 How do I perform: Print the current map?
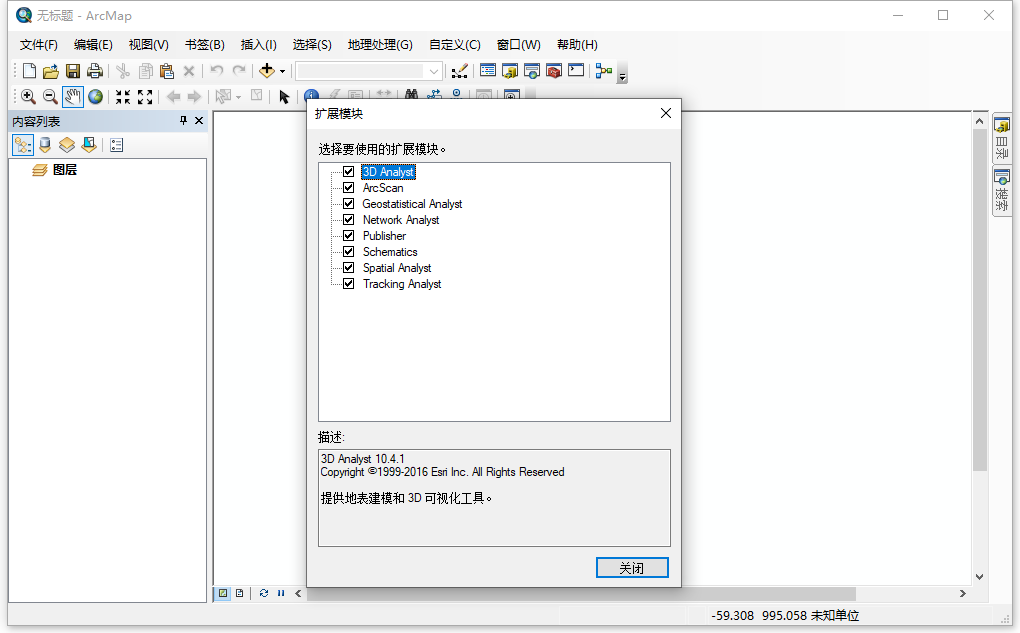[x=95, y=71]
